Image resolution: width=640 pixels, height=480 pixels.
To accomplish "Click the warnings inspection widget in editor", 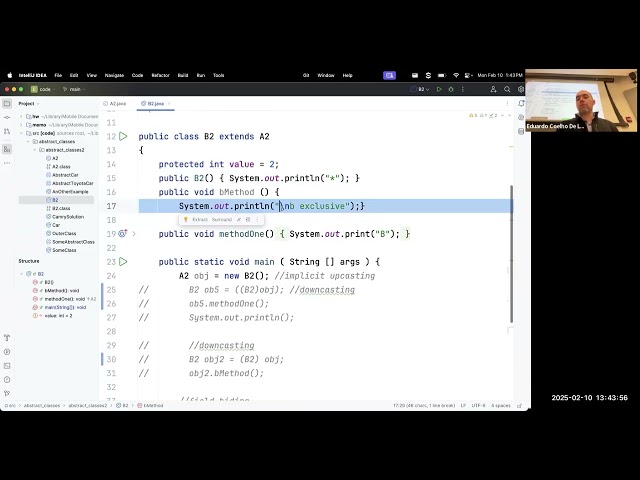I will point(483,116).
